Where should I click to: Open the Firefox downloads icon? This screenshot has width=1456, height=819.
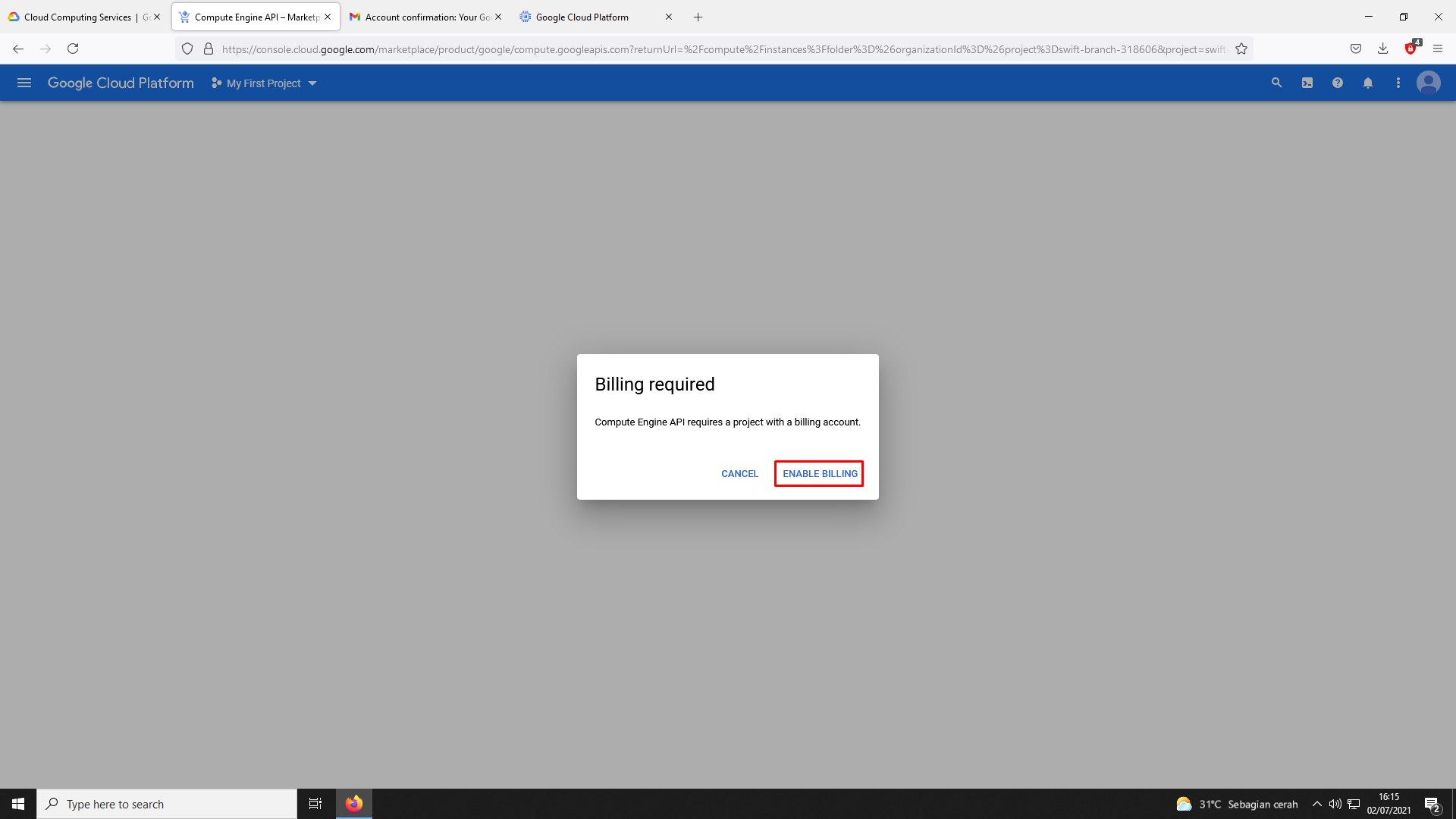pos(1383,49)
